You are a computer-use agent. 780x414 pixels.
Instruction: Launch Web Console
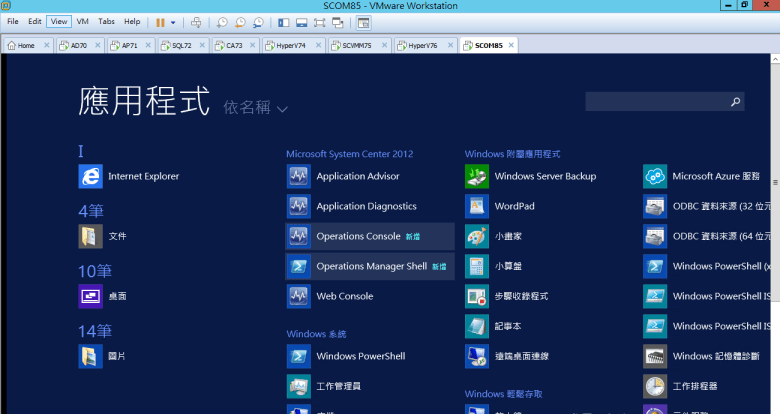(x=344, y=296)
